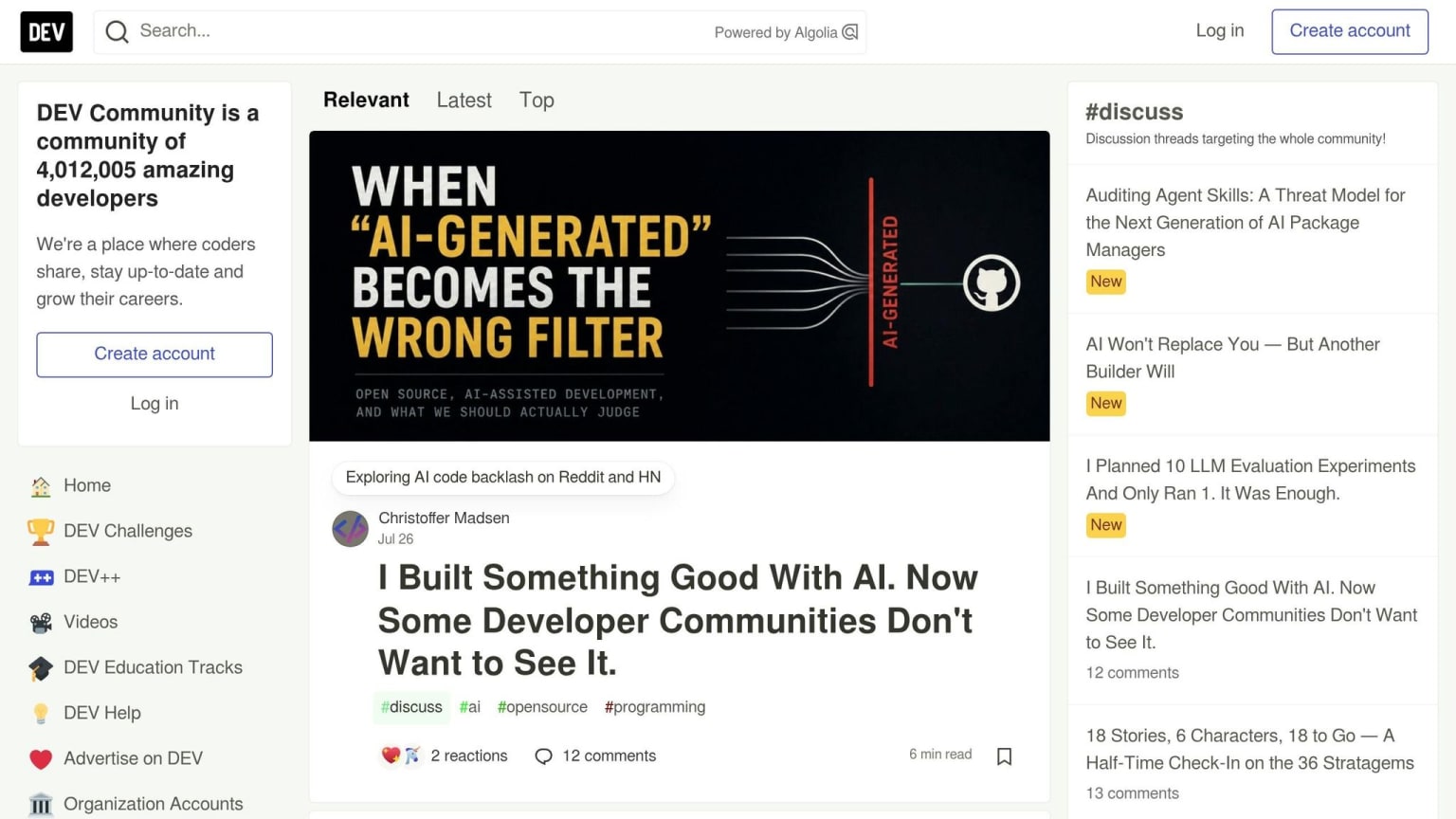Image resolution: width=1456 pixels, height=819 pixels.
Task: Open Videos camera icon in sidebar
Action: (x=41, y=623)
